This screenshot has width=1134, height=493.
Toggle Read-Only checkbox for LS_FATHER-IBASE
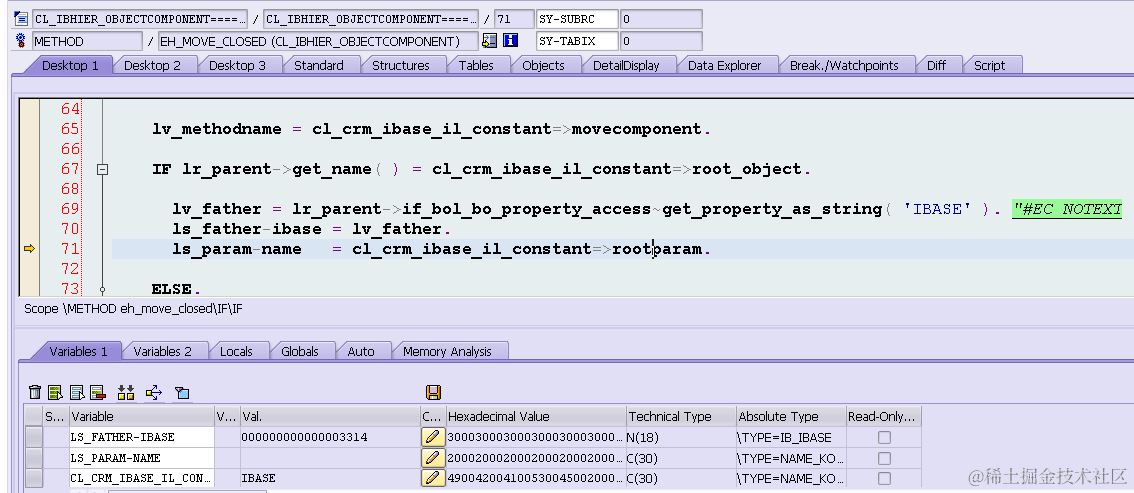[x=884, y=437]
